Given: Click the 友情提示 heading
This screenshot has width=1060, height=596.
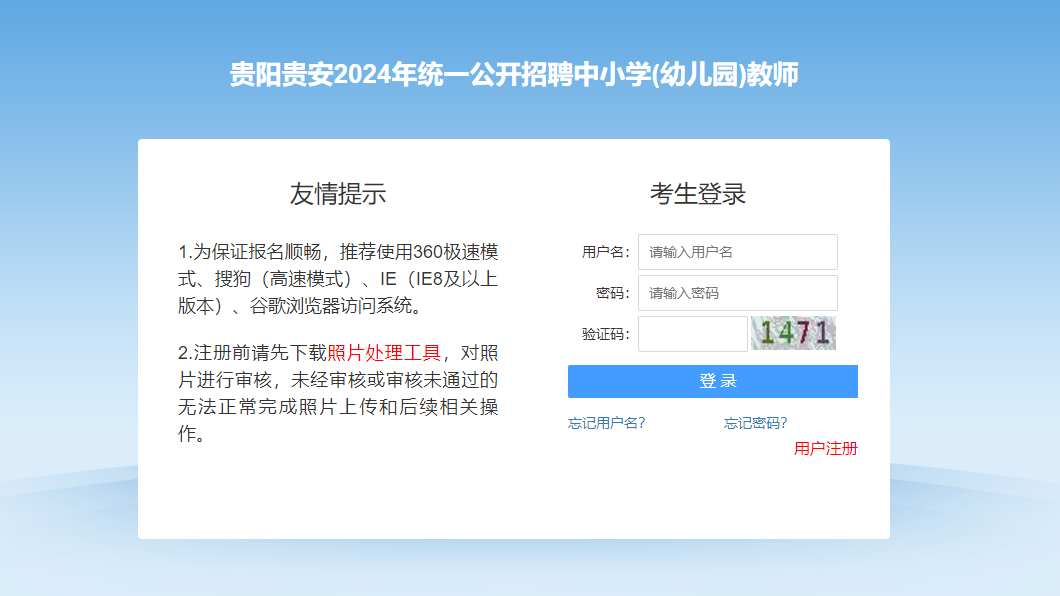Looking at the screenshot, I should click(338, 194).
